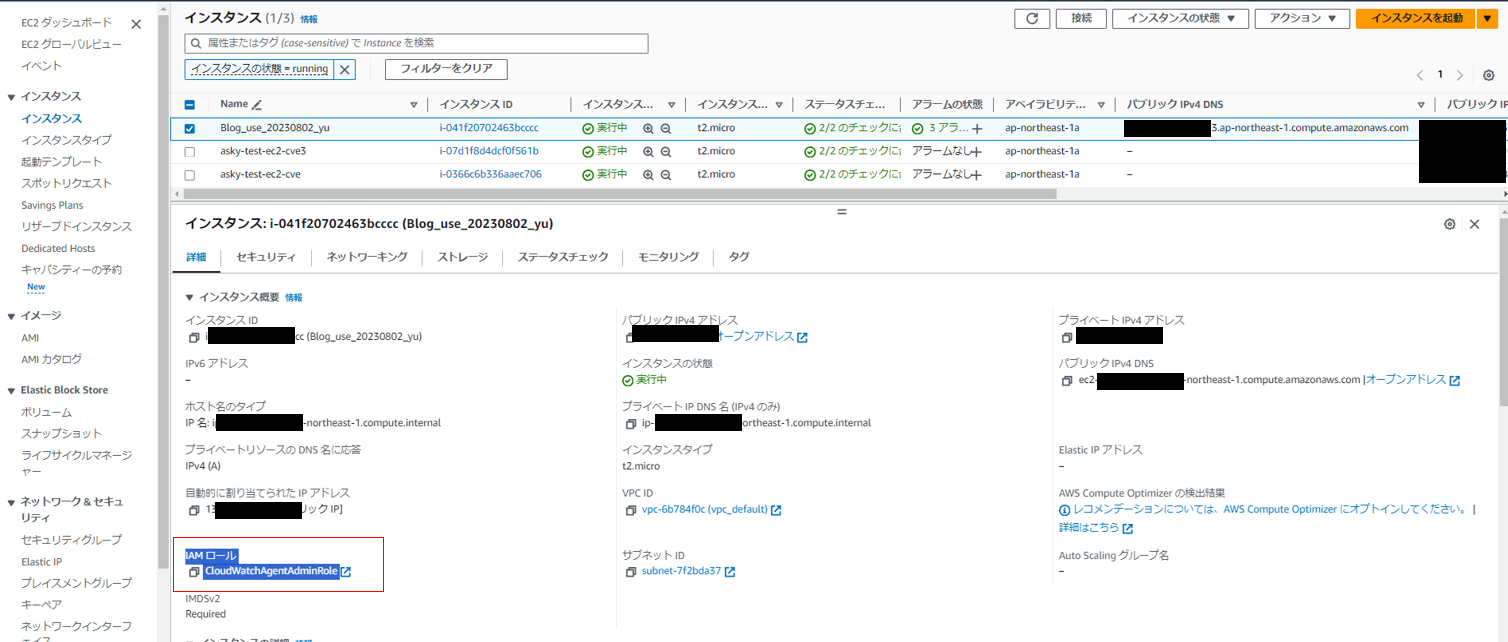Zoom out icon on the i-0366c6b336aaec706 row
This screenshot has width=1508, height=642.
point(665,174)
